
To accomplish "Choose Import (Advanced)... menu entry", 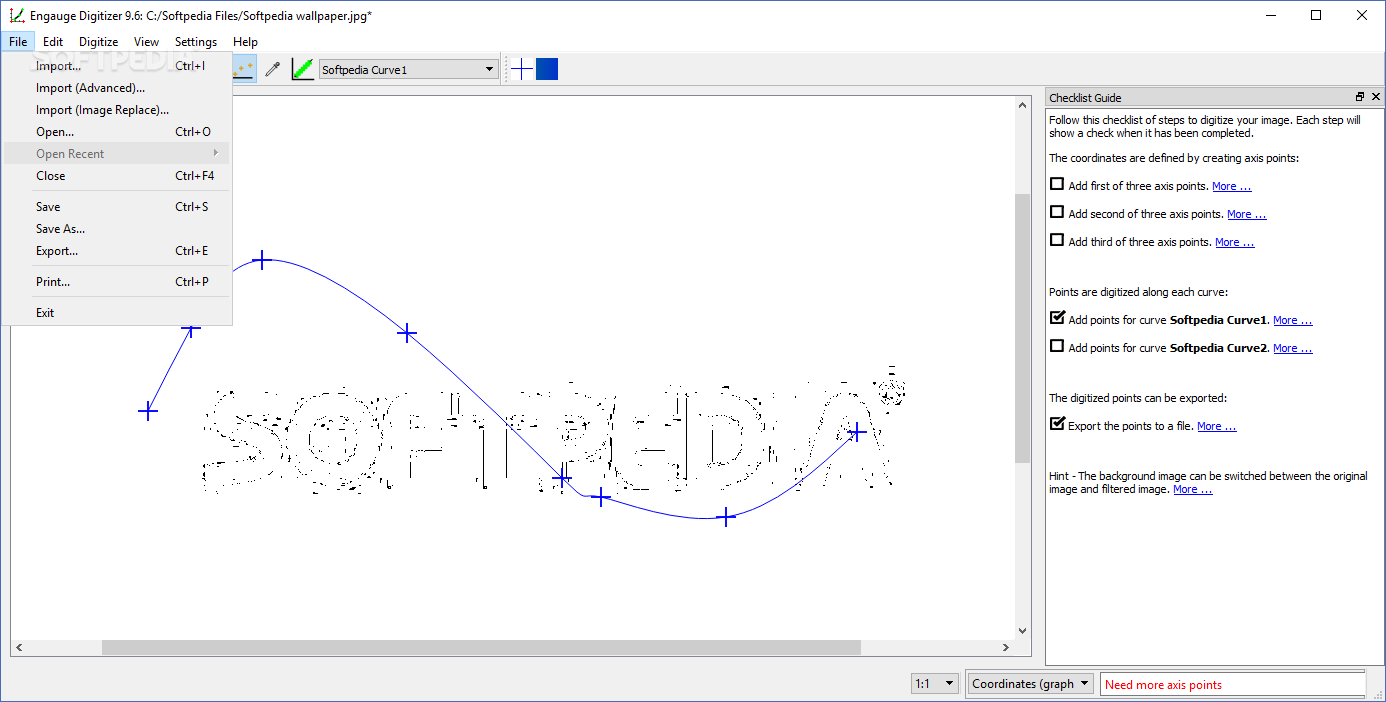I will 117,88.
